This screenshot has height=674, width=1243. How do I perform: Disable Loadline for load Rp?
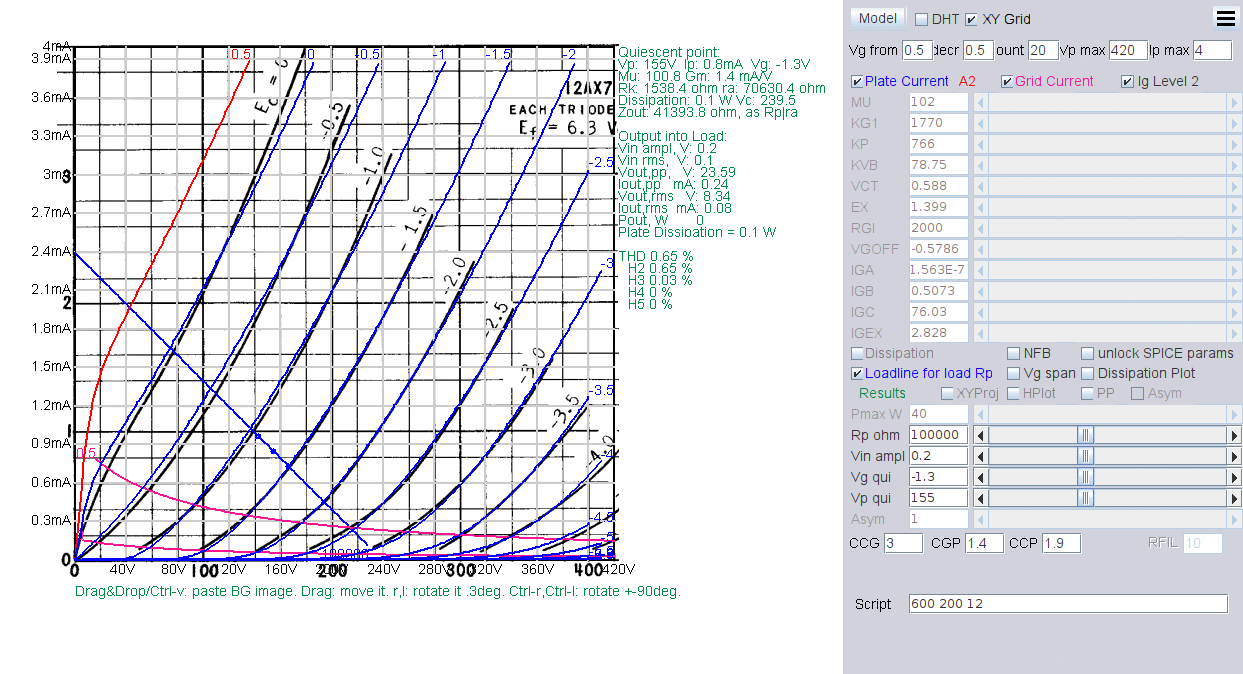857,373
